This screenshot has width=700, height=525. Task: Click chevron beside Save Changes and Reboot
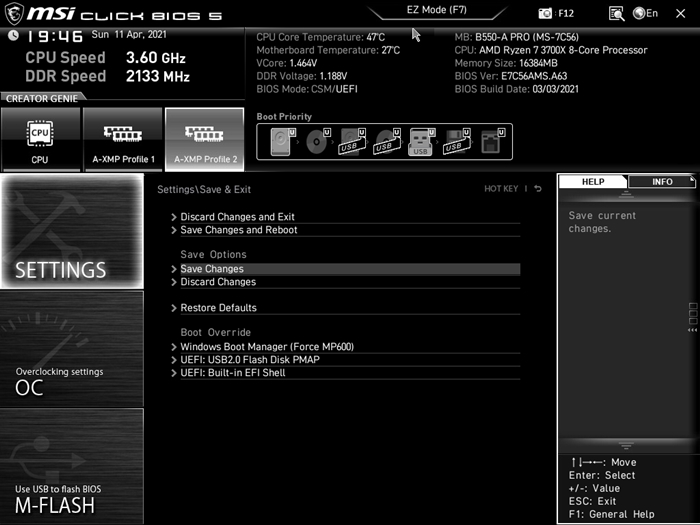174,230
